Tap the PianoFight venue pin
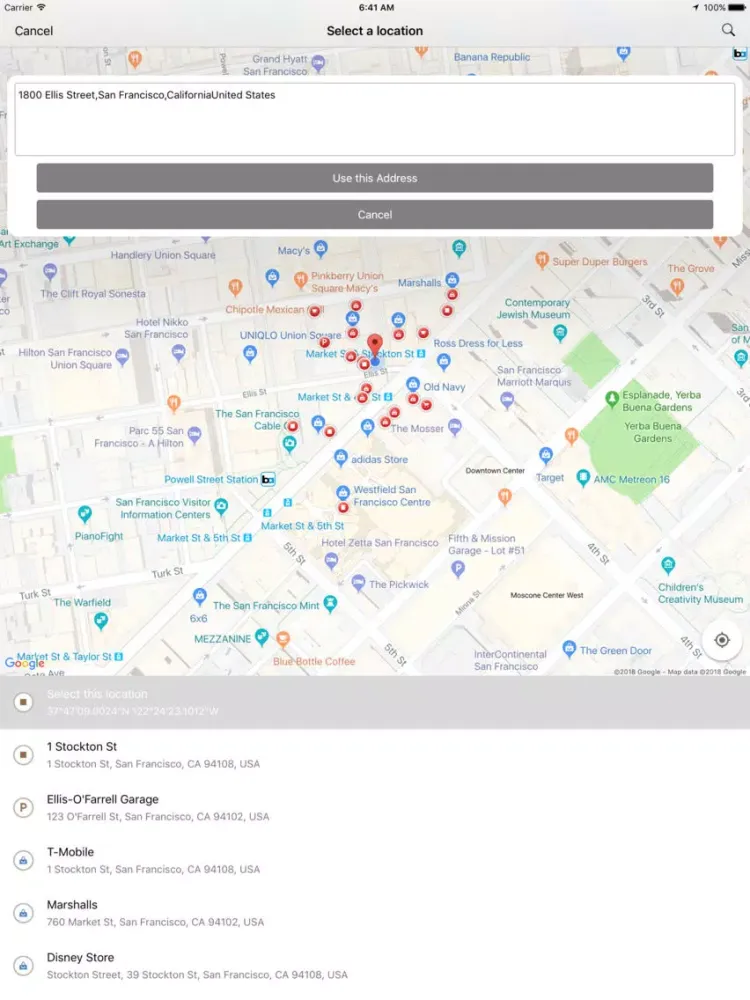This screenshot has width=750, height=1000. pyautogui.click(x=84, y=513)
